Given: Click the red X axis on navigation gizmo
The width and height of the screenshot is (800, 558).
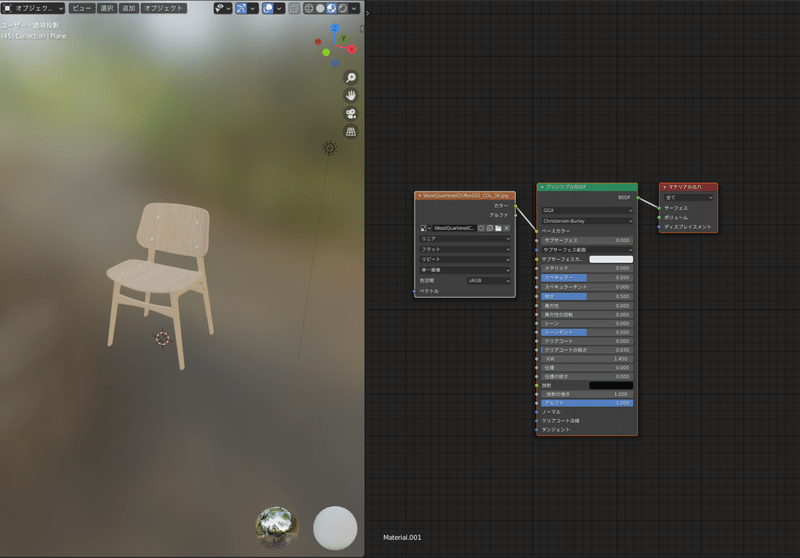Looking at the screenshot, I should point(352,49).
